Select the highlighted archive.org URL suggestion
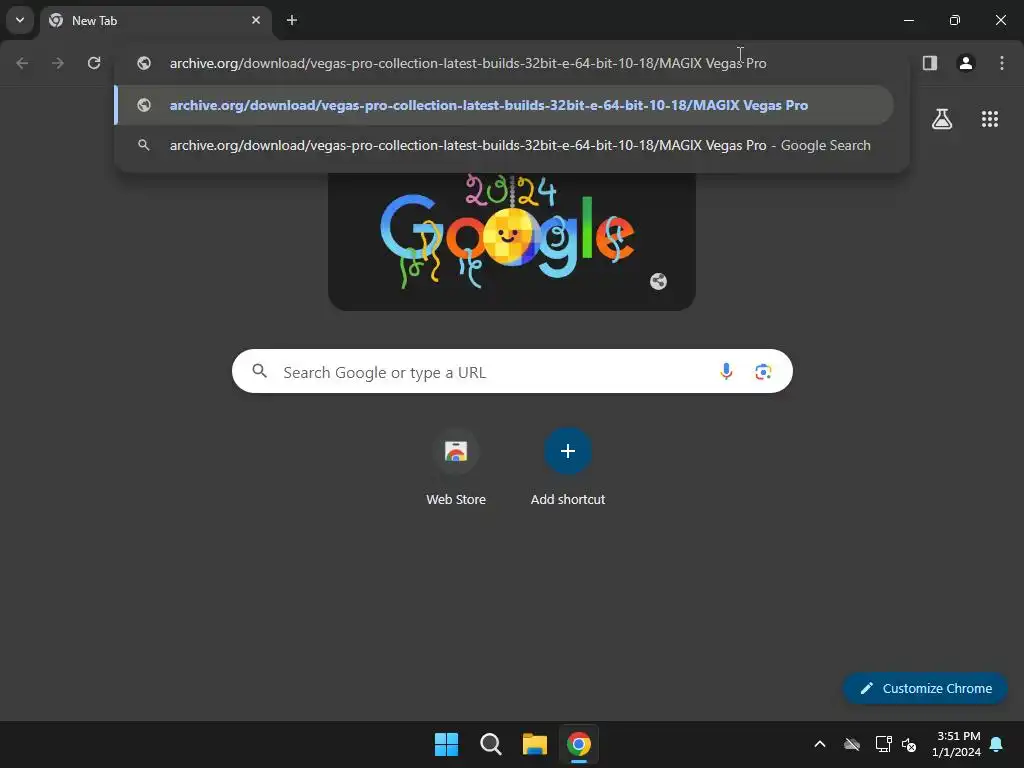This screenshot has width=1024, height=768. [504, 105]
